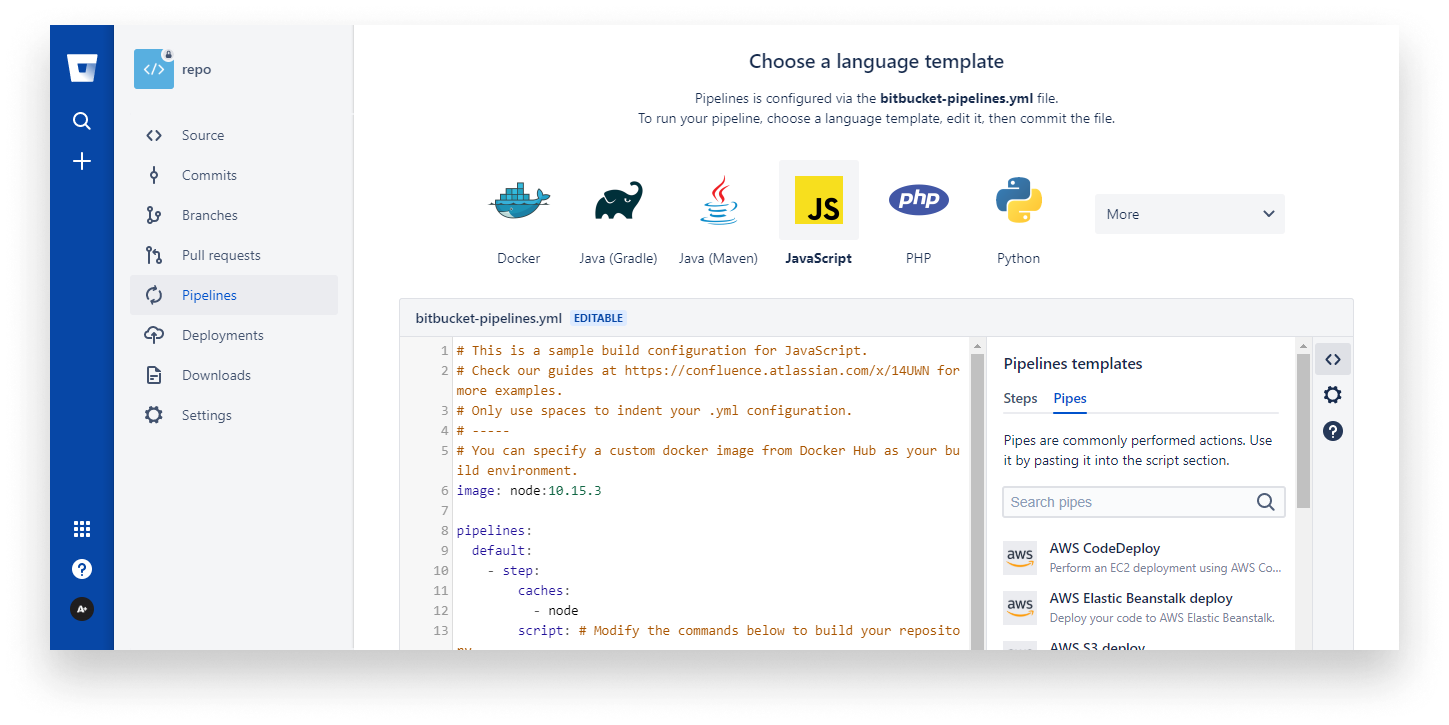This screenshot has height=725, width=1449.
Task: Click the JavaScript label
Action: tap(818, 258)
